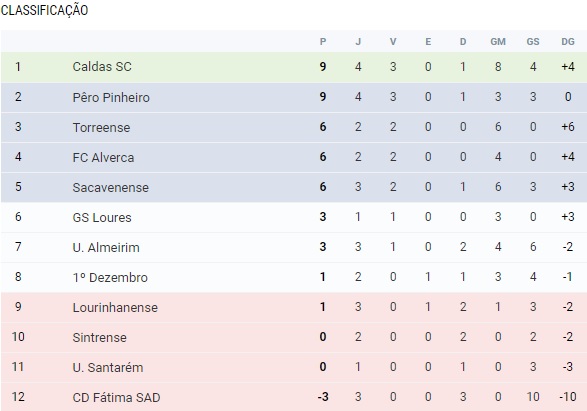Open the Sacavenense team entry
Screen dimensions: 587x411
110,187
